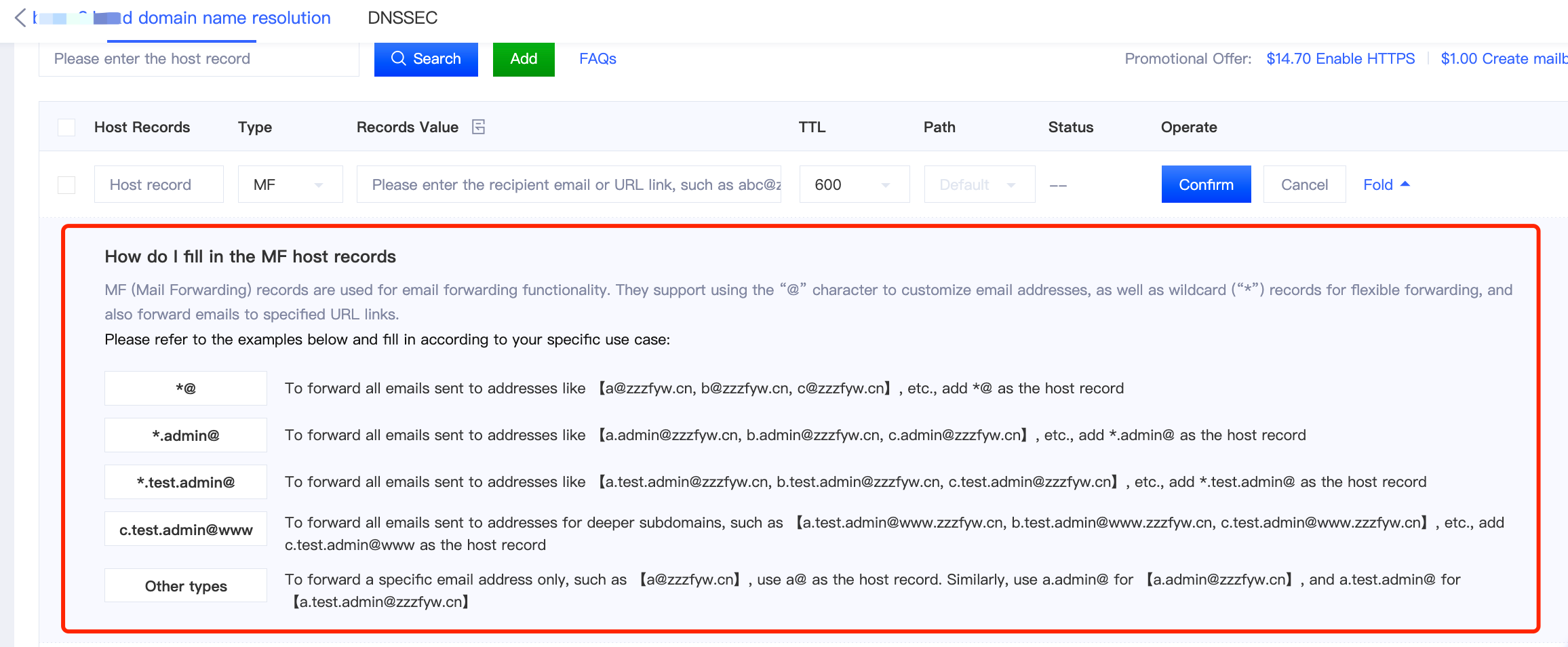Click the back arrow icon
Screen dimensions: 1568x647
point(20,18)
